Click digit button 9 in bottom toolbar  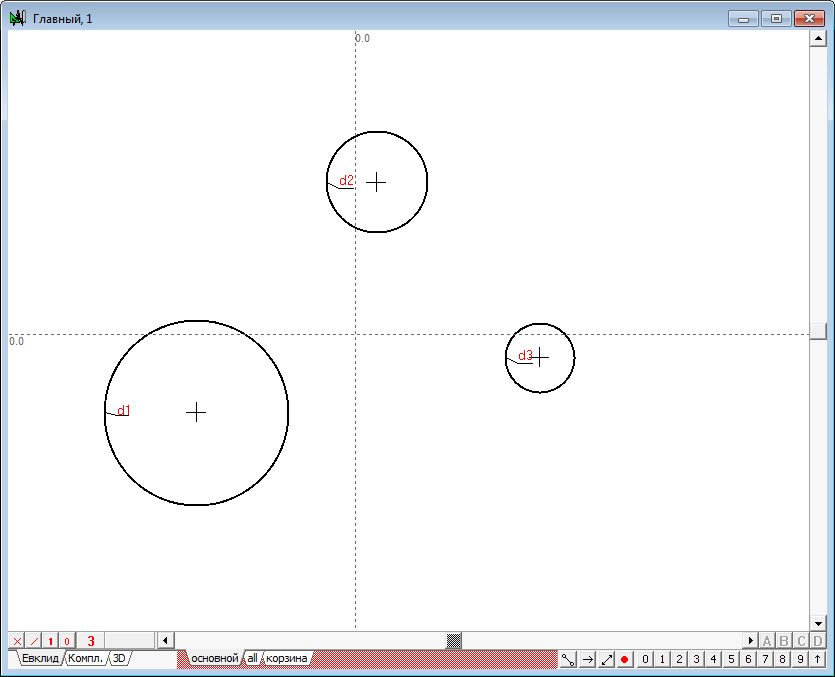[800, 659]
